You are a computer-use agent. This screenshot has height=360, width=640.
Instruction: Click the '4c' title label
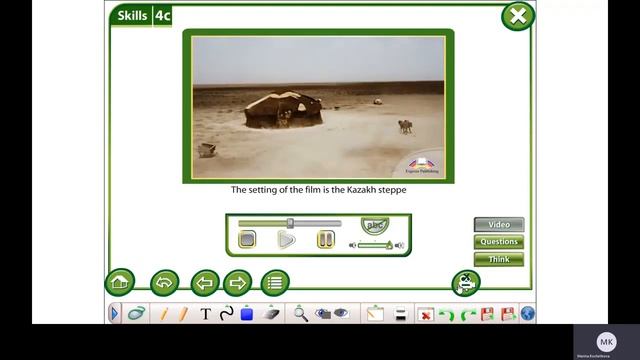point(162,16)
